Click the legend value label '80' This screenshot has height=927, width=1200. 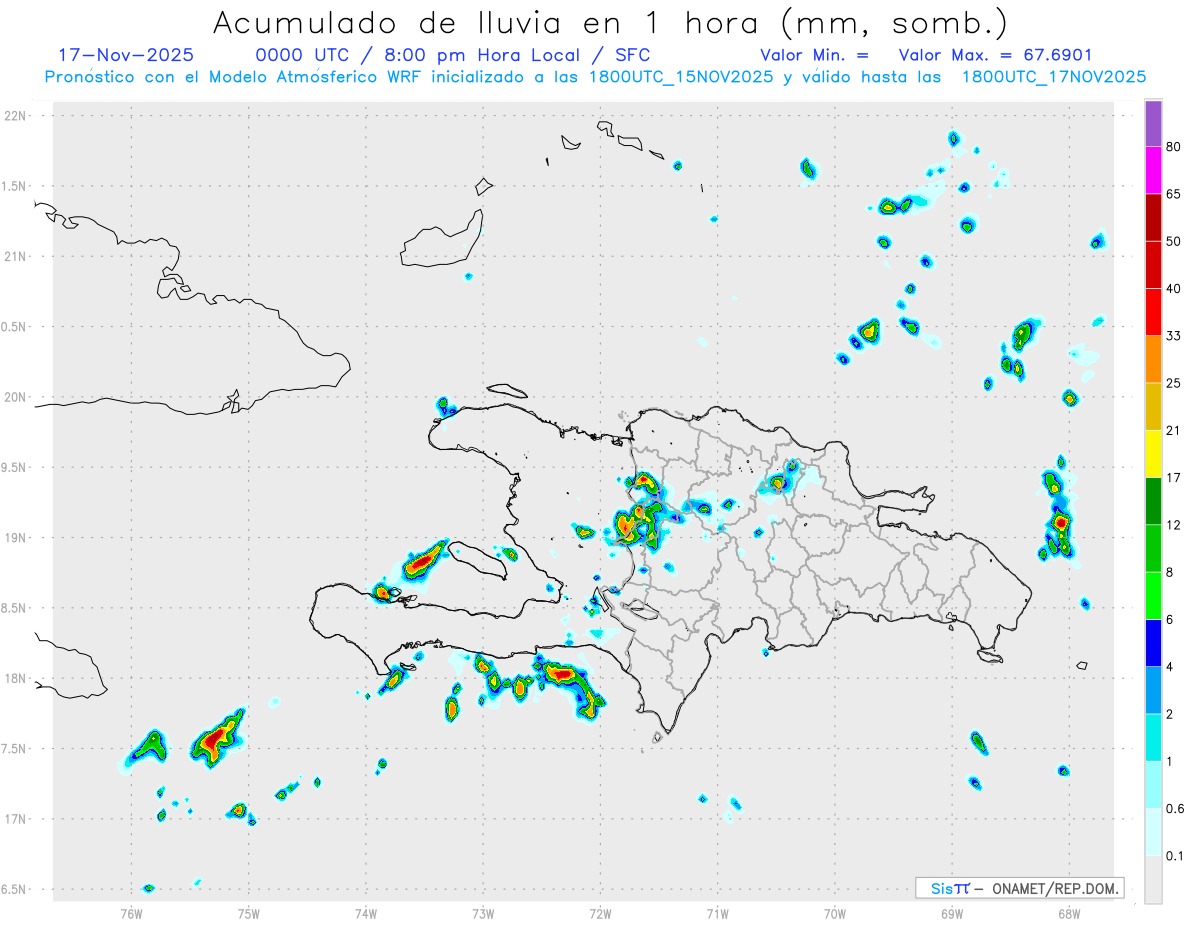[x=1174, y=147]
